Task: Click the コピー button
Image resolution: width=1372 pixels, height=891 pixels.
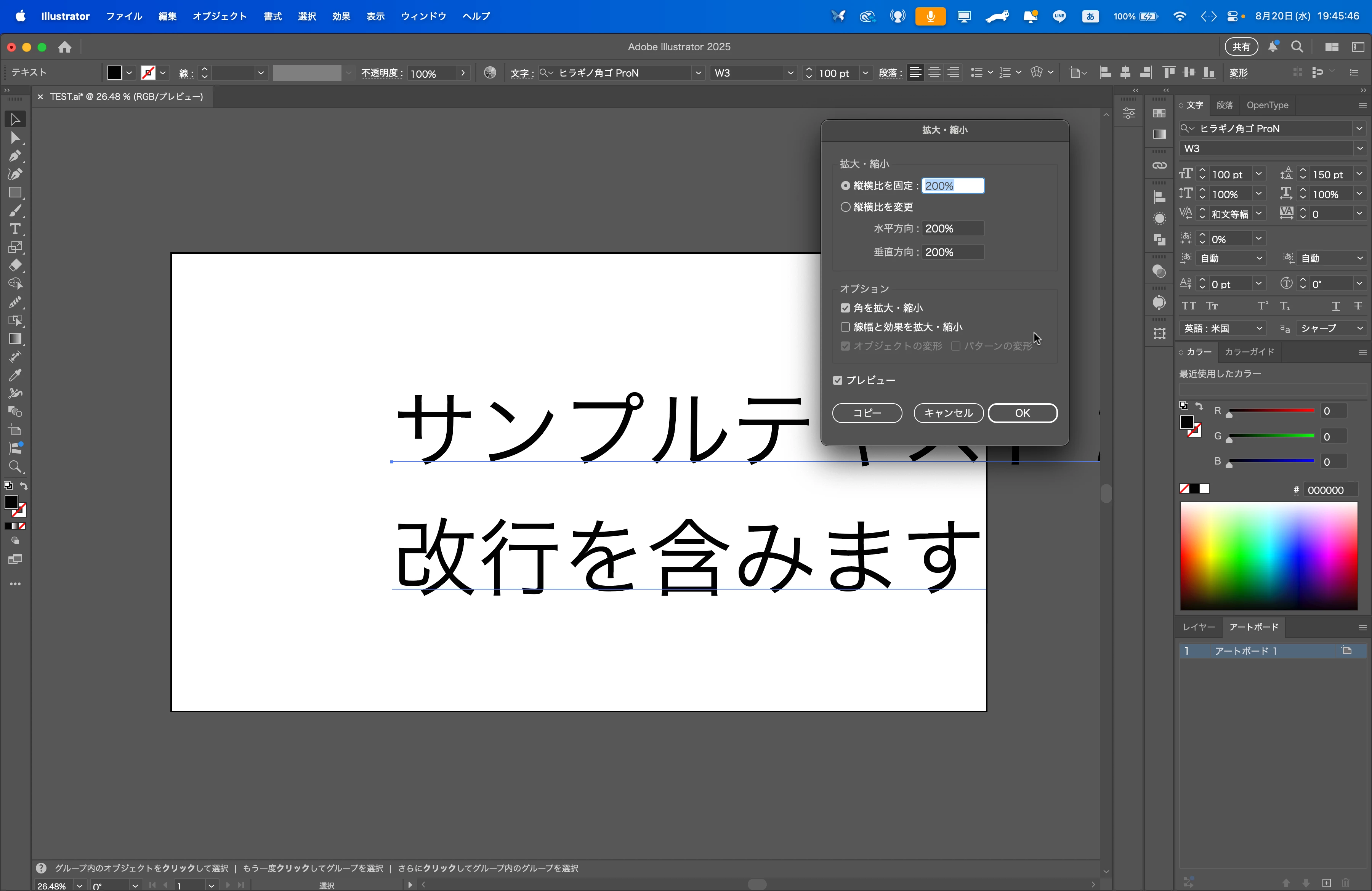Action: tap(867, 413)
